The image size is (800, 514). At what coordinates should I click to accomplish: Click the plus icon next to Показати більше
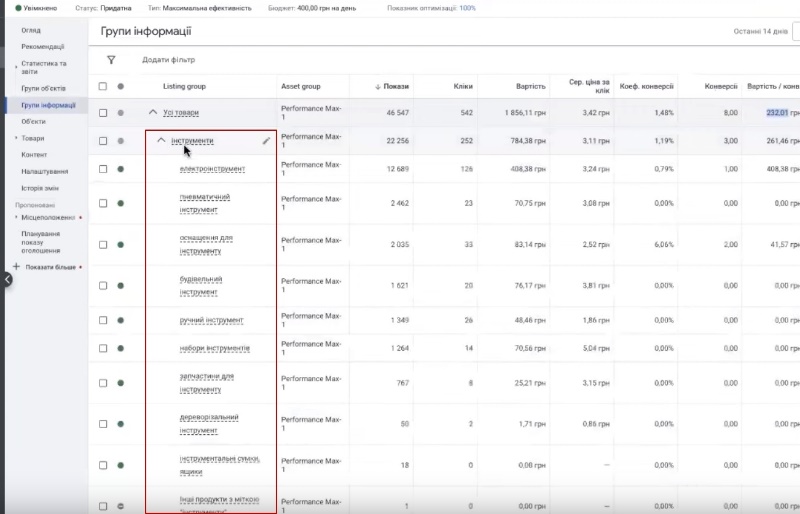[x=16, y=267]
